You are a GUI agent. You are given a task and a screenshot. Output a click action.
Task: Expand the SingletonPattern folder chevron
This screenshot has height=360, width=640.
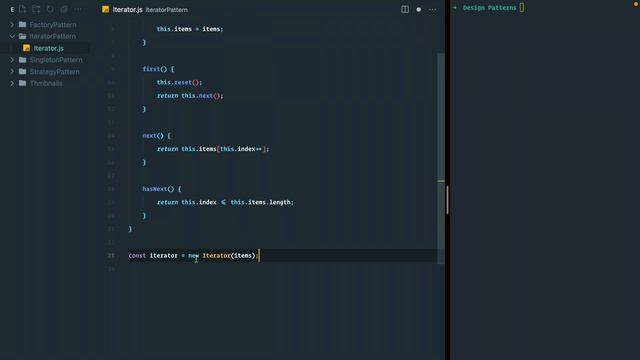pyautogui.click(x=12, y=60)
